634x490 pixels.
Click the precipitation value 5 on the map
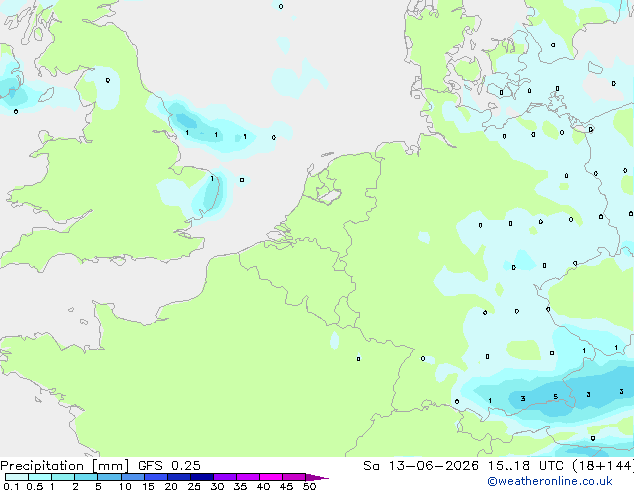pos(556,397)
